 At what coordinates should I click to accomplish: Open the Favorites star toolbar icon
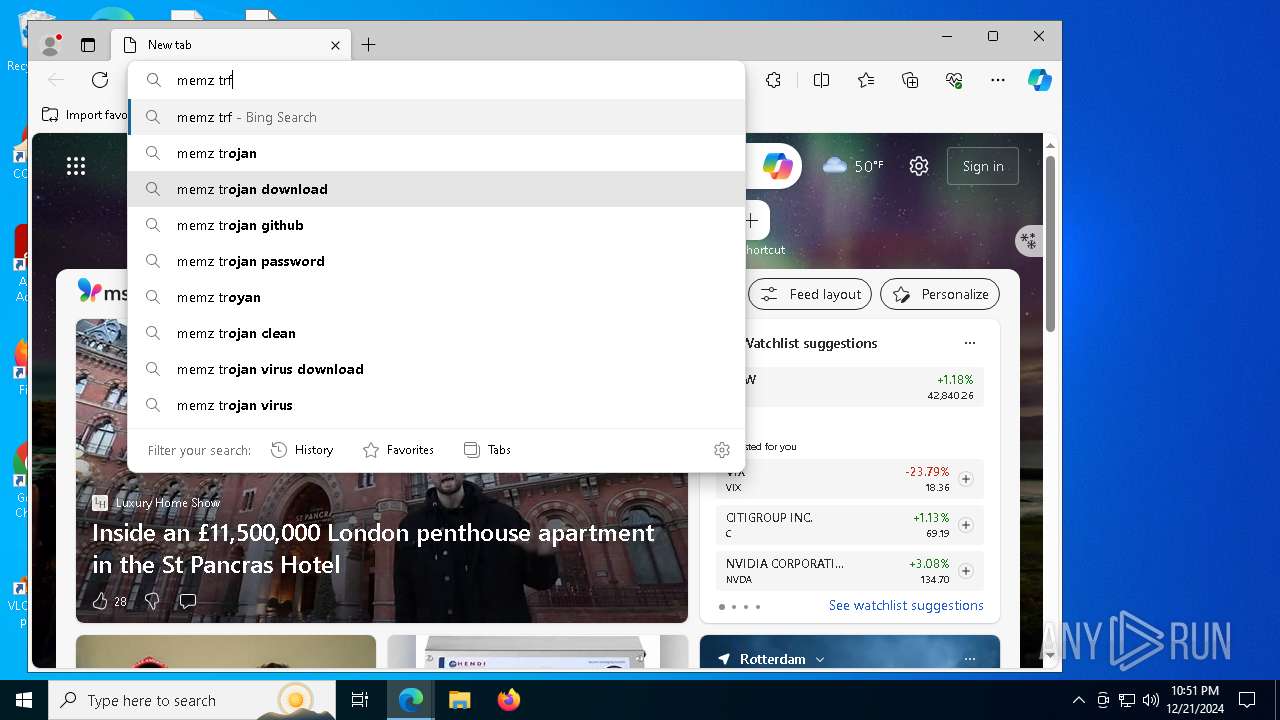866,80
